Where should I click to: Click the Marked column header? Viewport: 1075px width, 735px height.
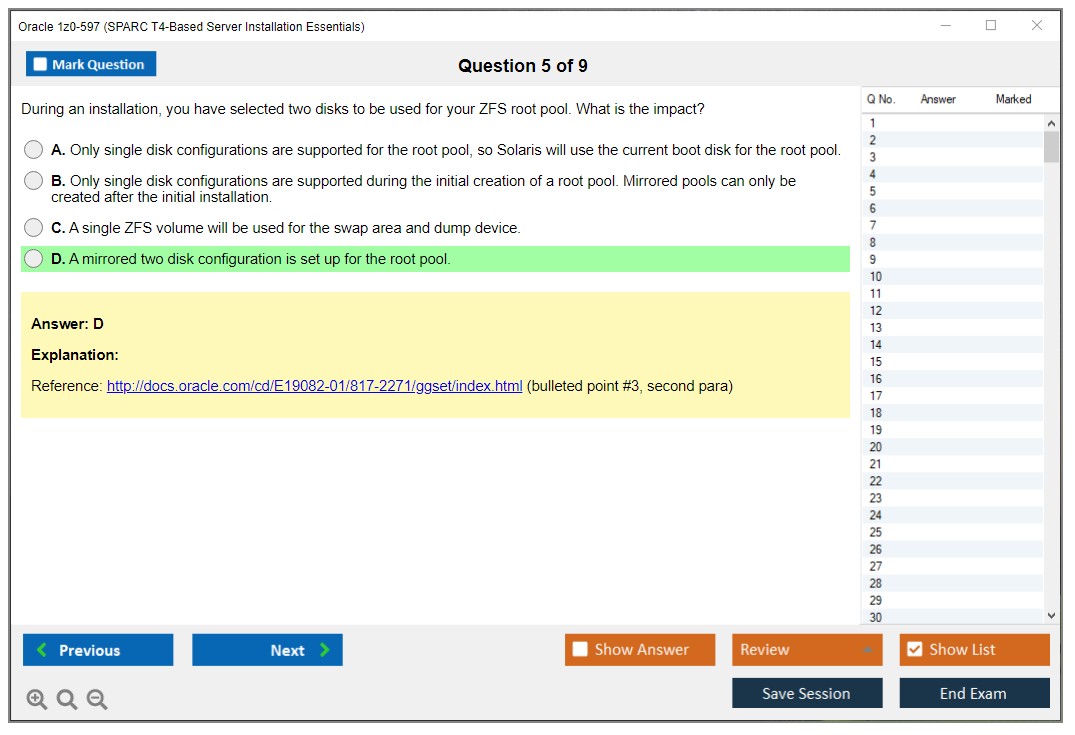click(1013, 99)
